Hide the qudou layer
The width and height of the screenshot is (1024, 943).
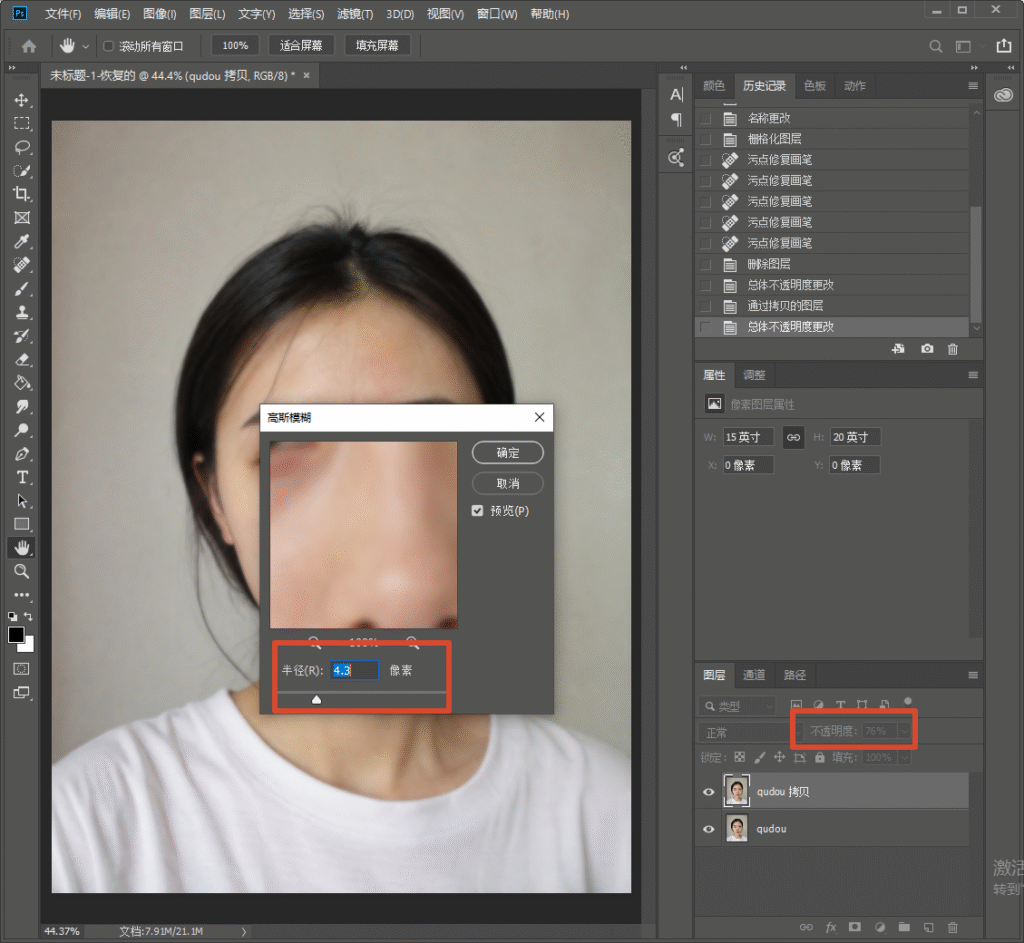[x=709, y=829]
